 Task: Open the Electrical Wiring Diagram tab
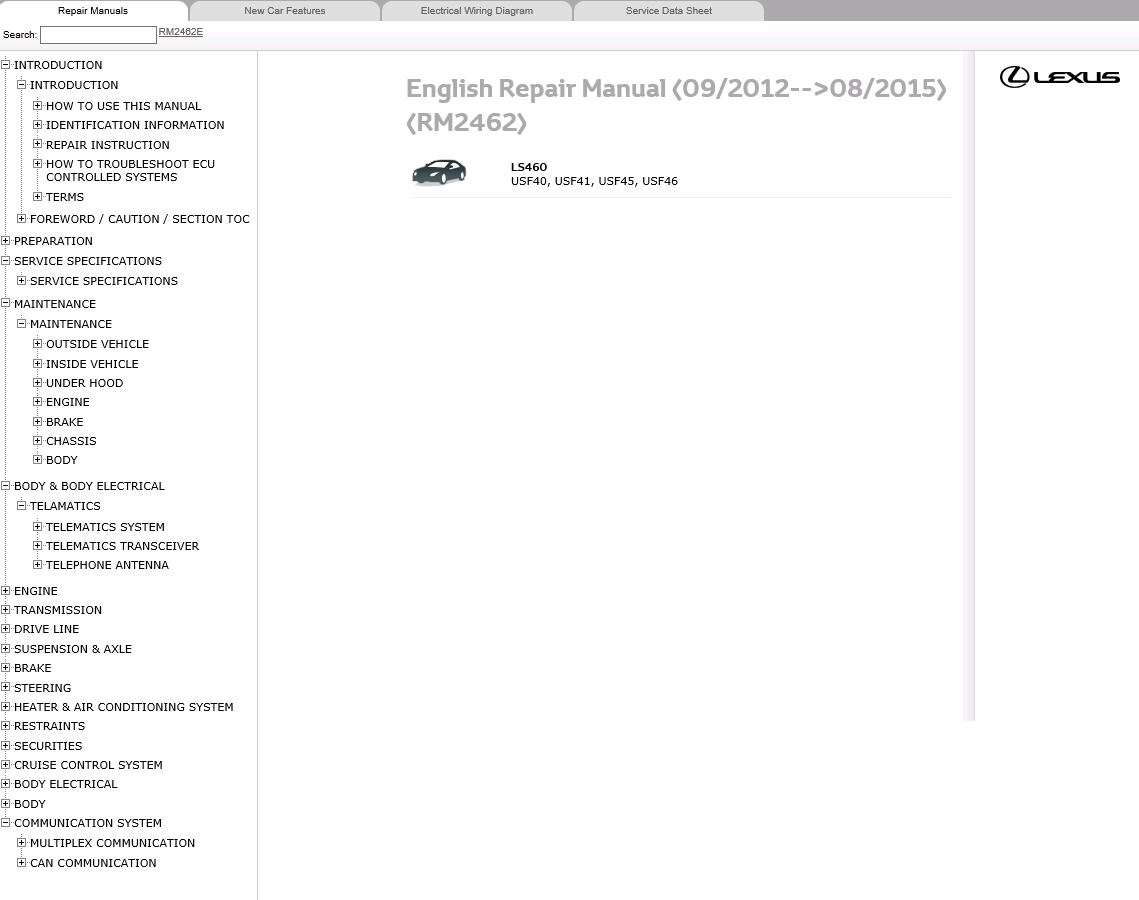476,11
